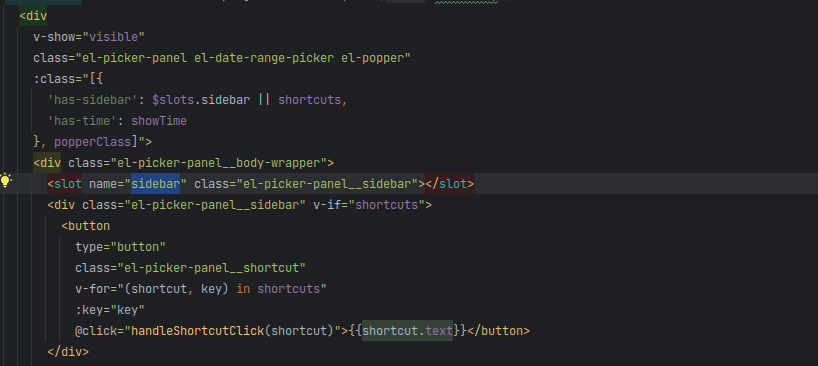
Task: Click the highlighted shortcut.text interpolation
Action: click(x=407, y=331)
